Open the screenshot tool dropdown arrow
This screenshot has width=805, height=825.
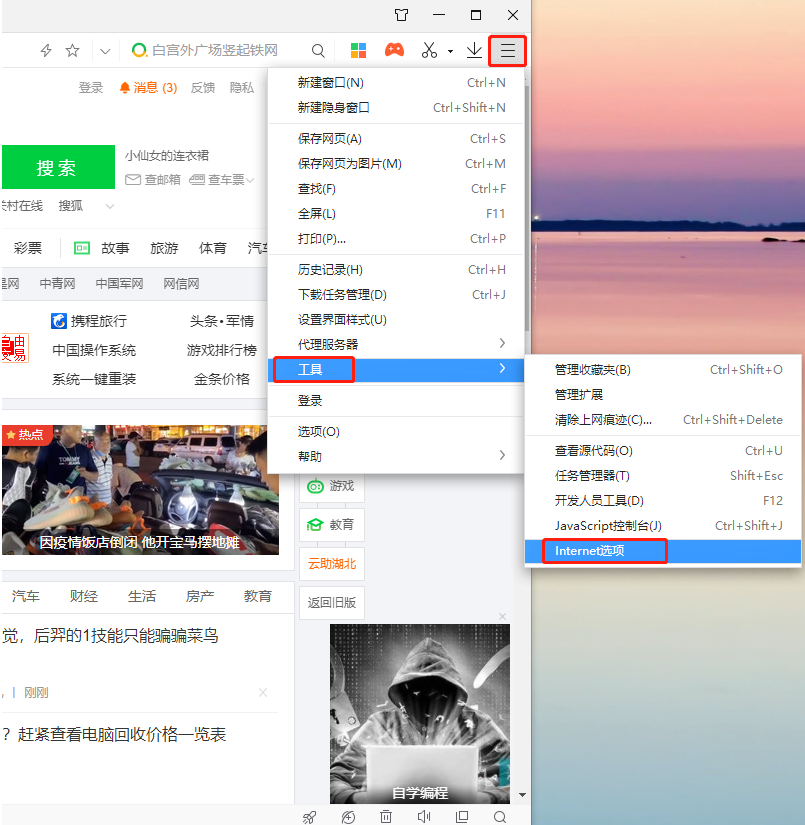(x=450, y=52)
